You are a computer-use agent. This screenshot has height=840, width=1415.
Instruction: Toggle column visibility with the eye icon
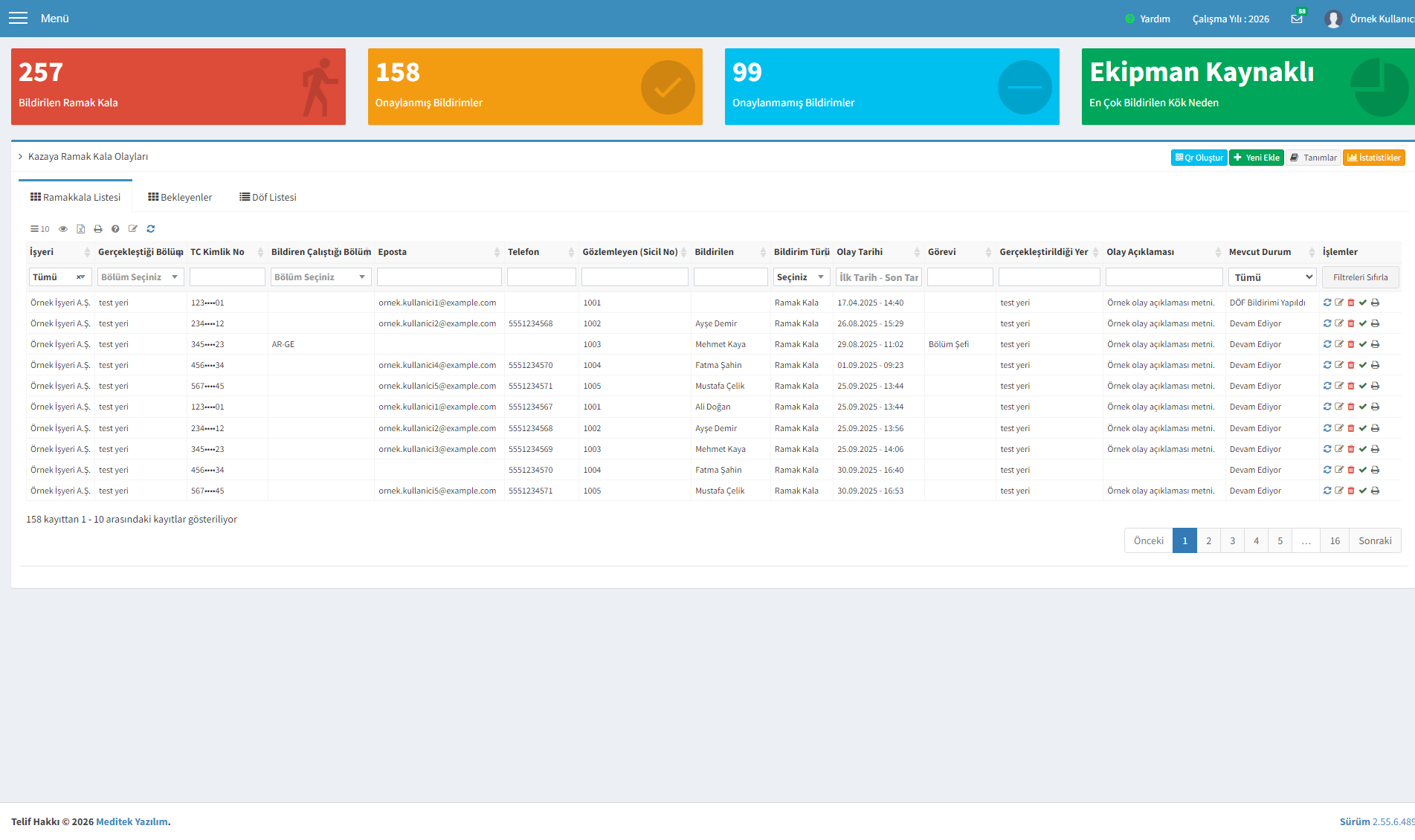(x=63, y=229)
